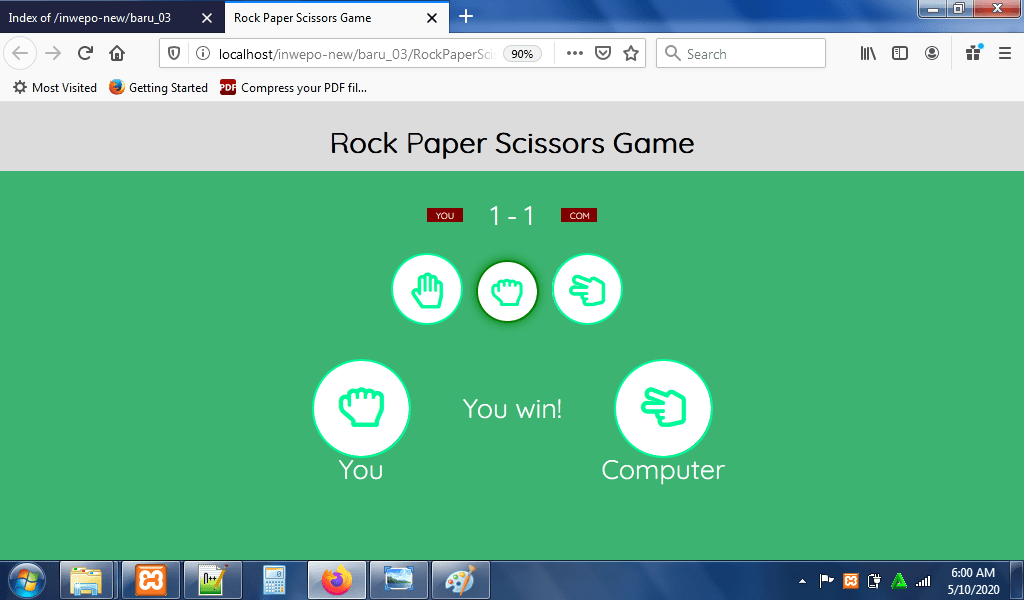Open the What's New gift icon
Screen dimensions: 1024x600
(x=974, y=53)
